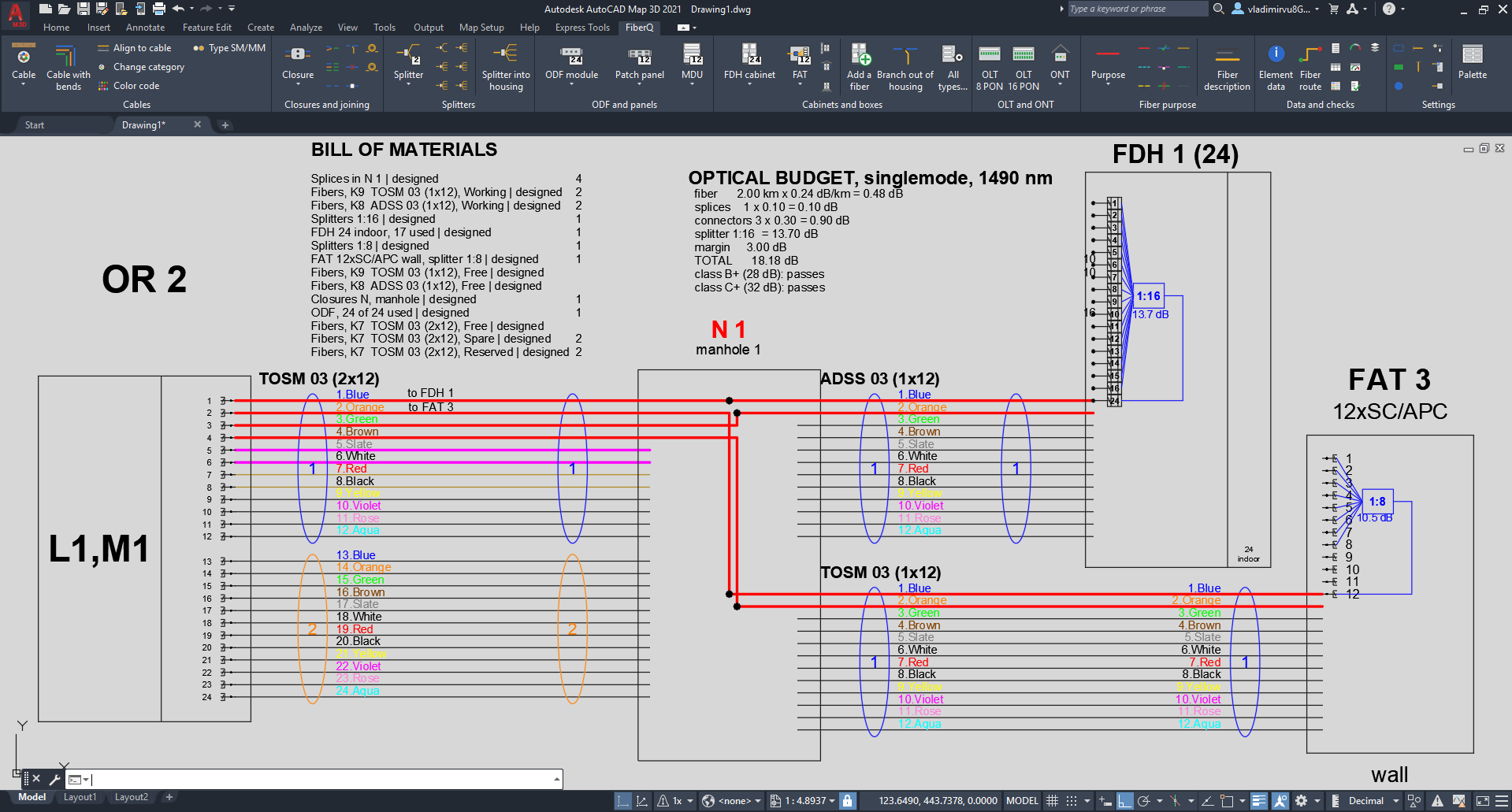
Task: Insert OLT 16 PON
Action: pos(1023,67)
